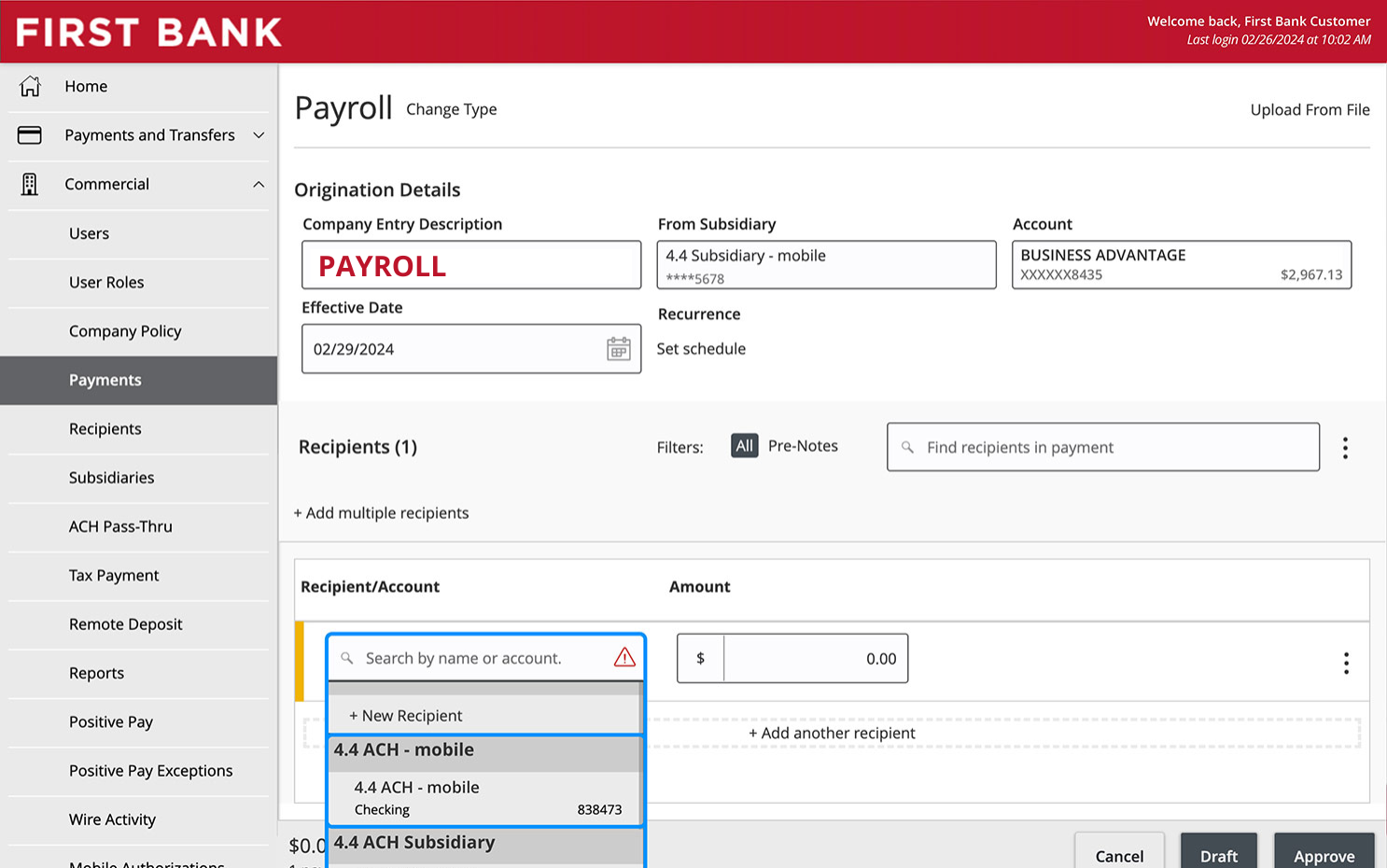The image size is (1387, 868).
Task: Click the warning triangle in recipient search
Action: [x=624, y=658]
